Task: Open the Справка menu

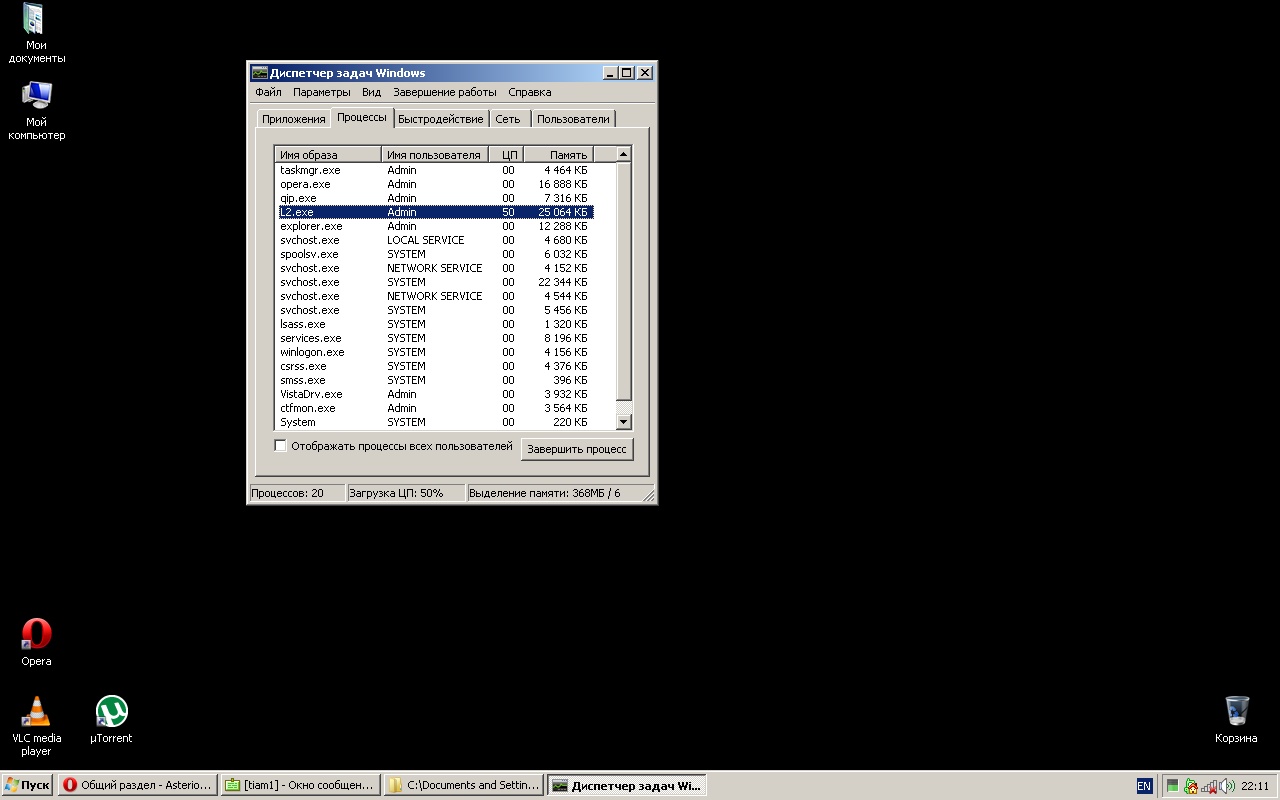Action: [x=529, y=92]
